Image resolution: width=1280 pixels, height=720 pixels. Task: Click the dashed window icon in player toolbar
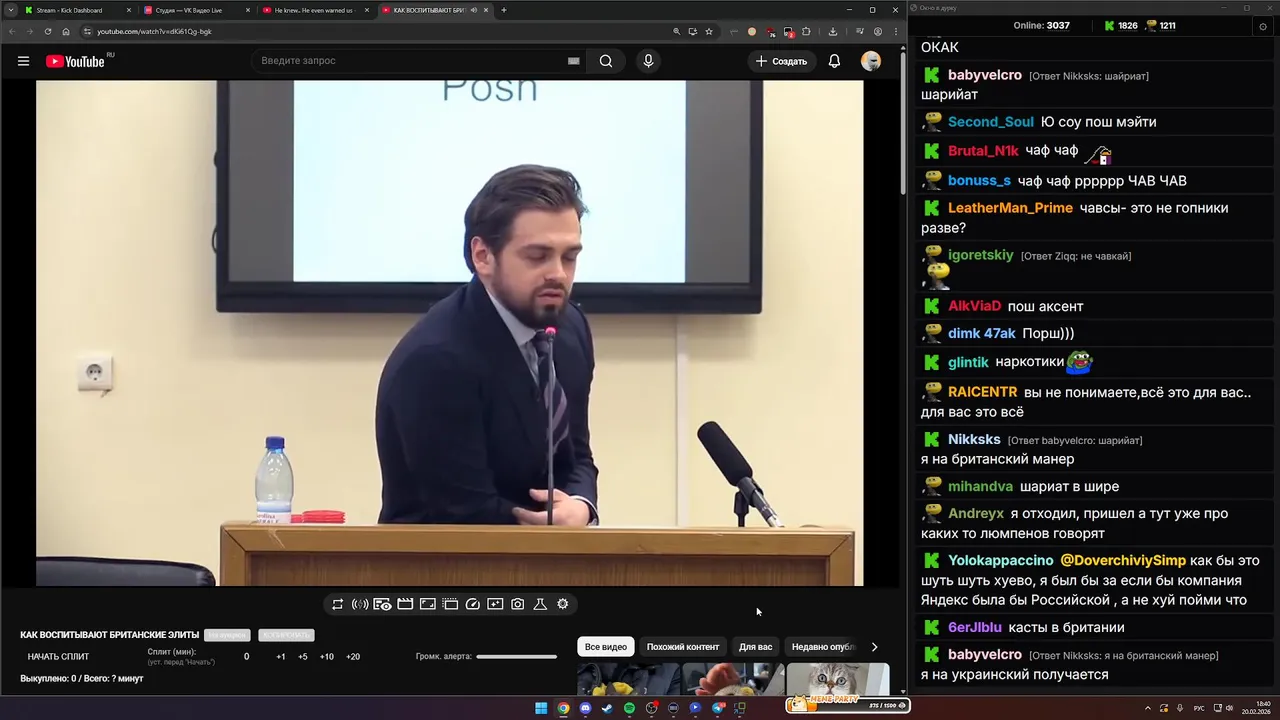tap(450, 604)
